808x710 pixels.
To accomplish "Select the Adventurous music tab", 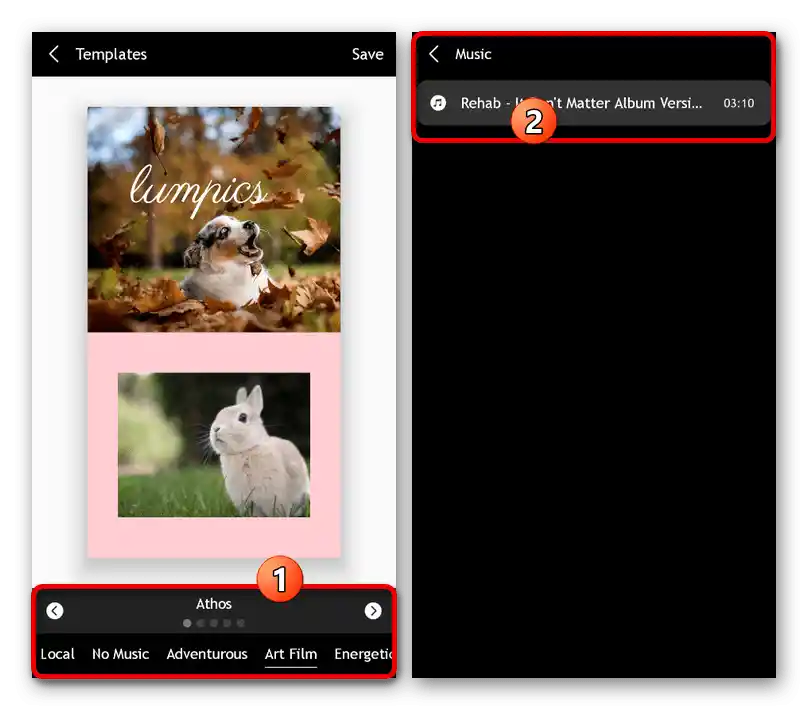I will click(x=207, y=654).
